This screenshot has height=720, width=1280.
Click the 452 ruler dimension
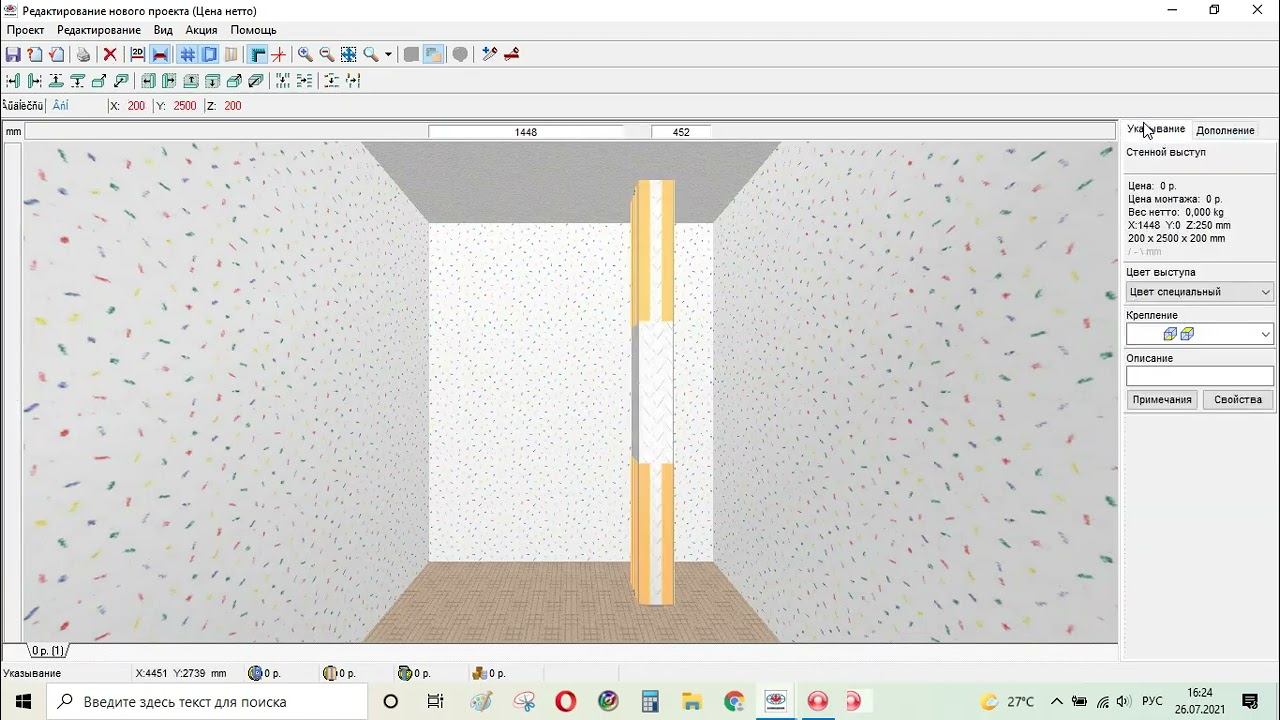pyautogui.click(x=681, y=132)
